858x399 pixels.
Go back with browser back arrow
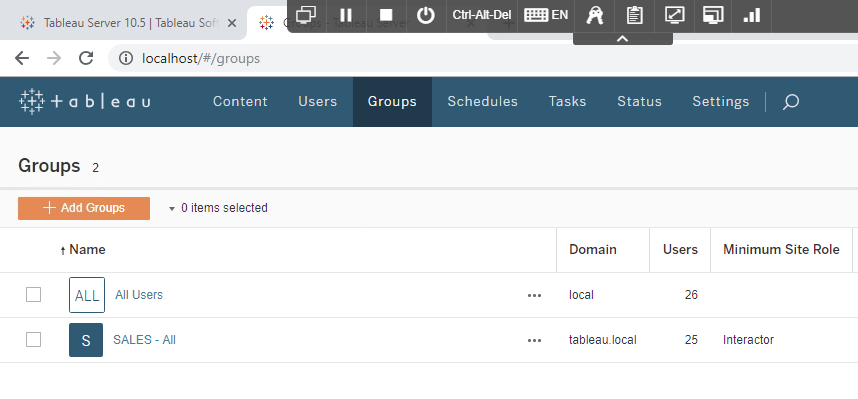click(x=22, y=58)
